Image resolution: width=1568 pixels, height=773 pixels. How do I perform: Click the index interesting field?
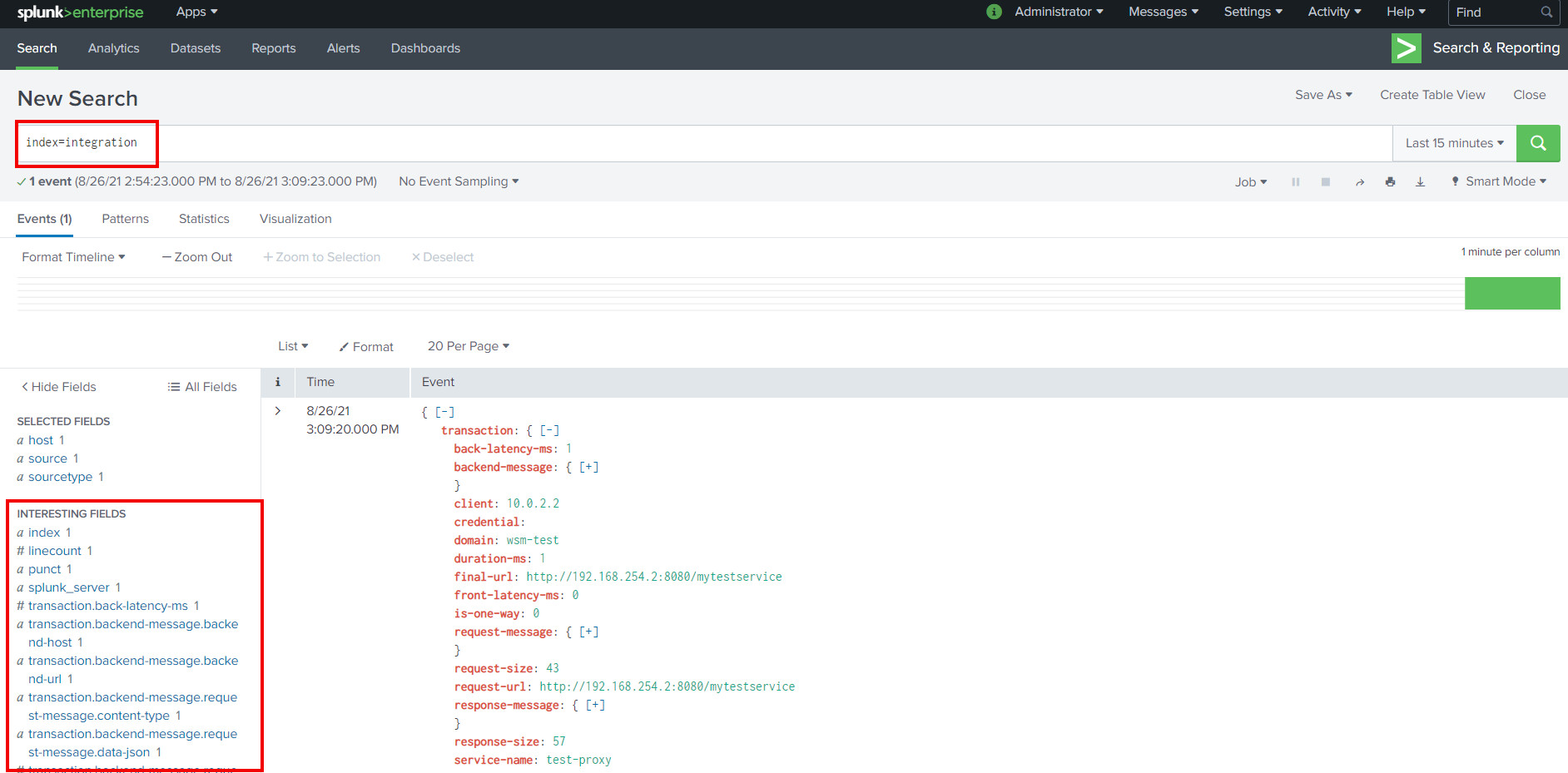44,533
